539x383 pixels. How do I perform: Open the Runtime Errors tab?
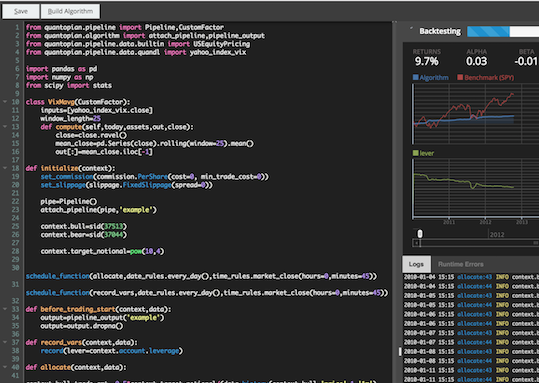pyautogui.click(x=461, y=264)
